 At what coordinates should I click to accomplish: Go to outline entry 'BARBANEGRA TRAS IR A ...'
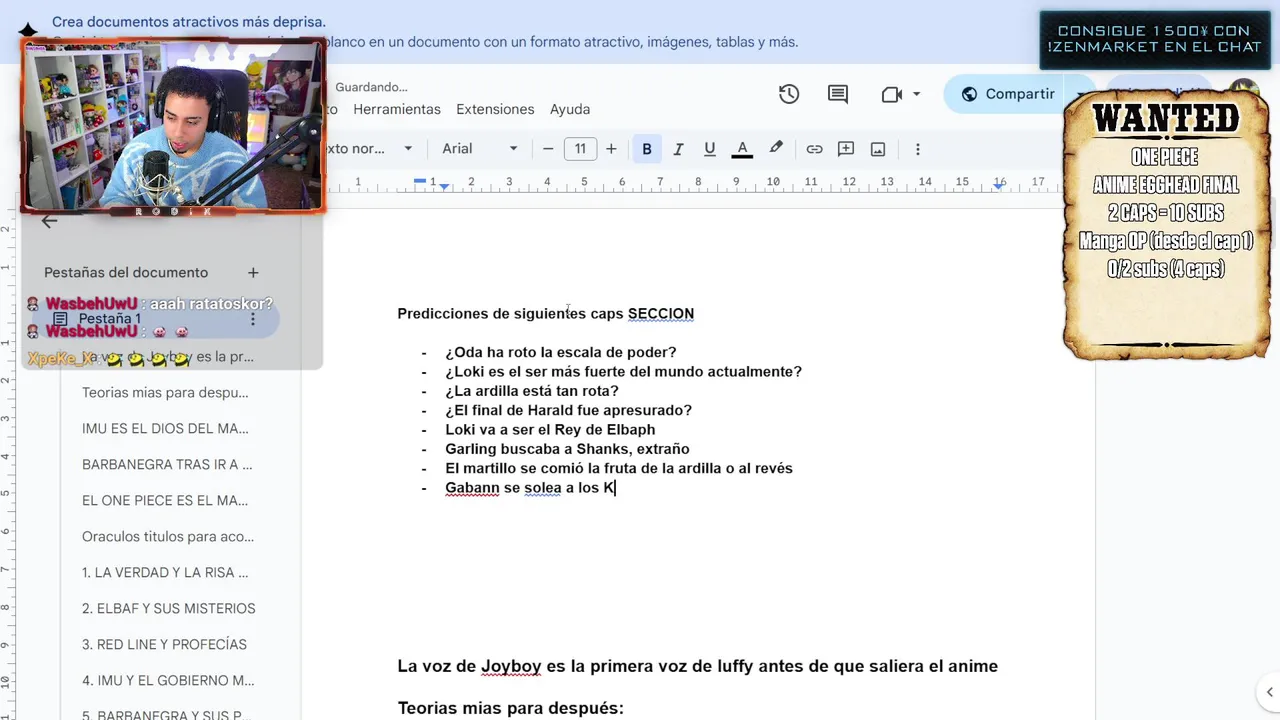tap(167, 465)
